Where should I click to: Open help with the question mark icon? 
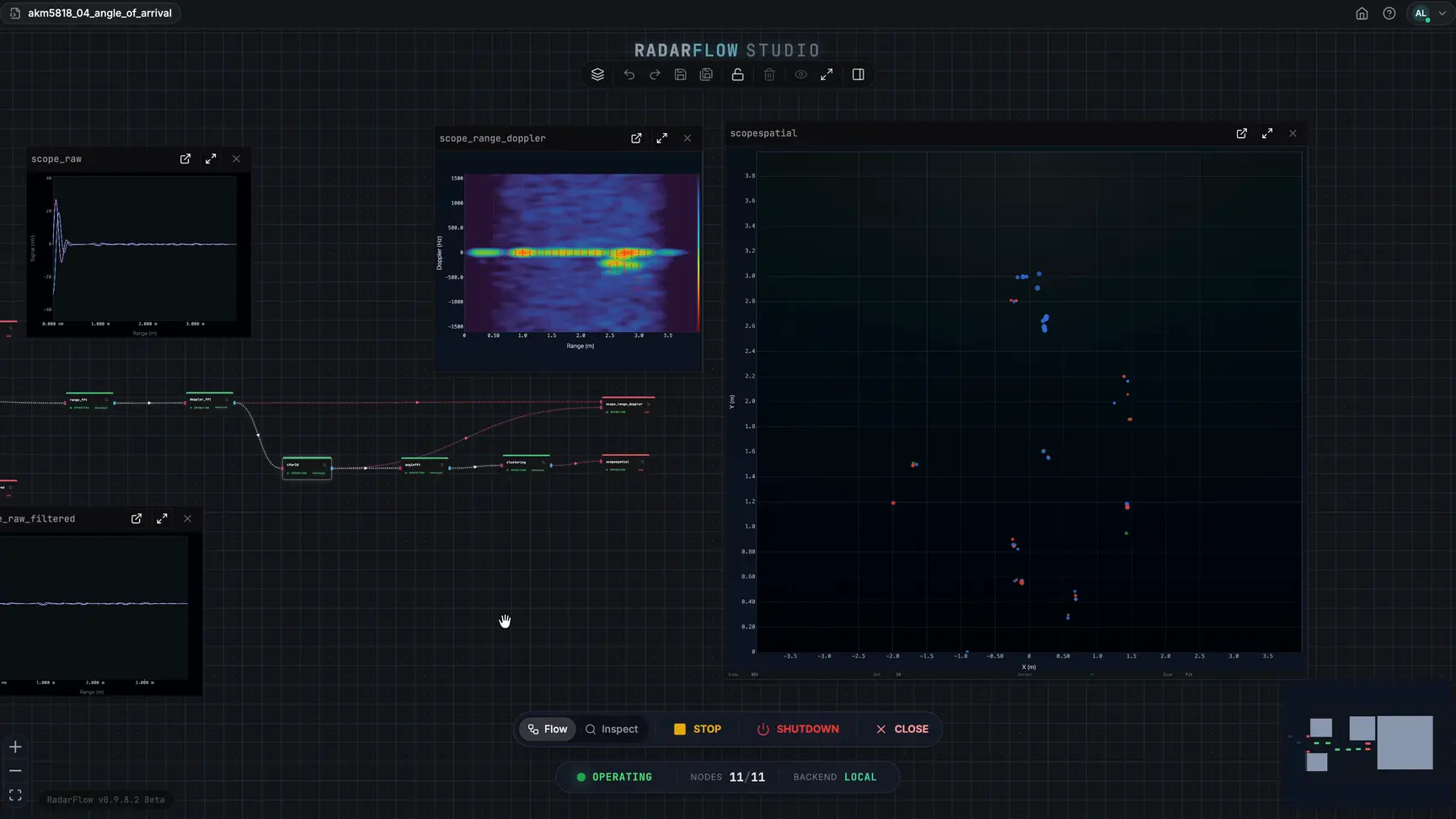tap(1389, 13)
